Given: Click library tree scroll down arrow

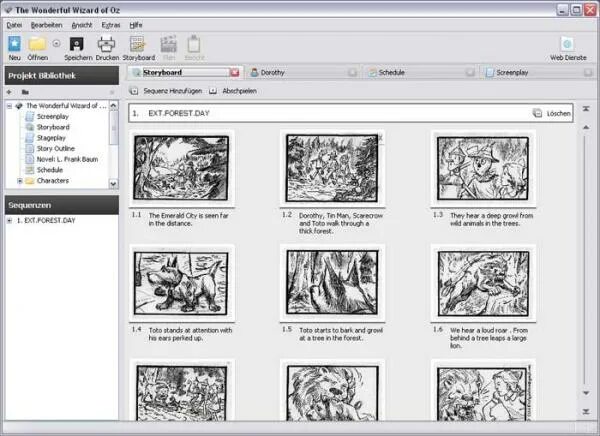Looking at the screenshot, I should point(113,184).
